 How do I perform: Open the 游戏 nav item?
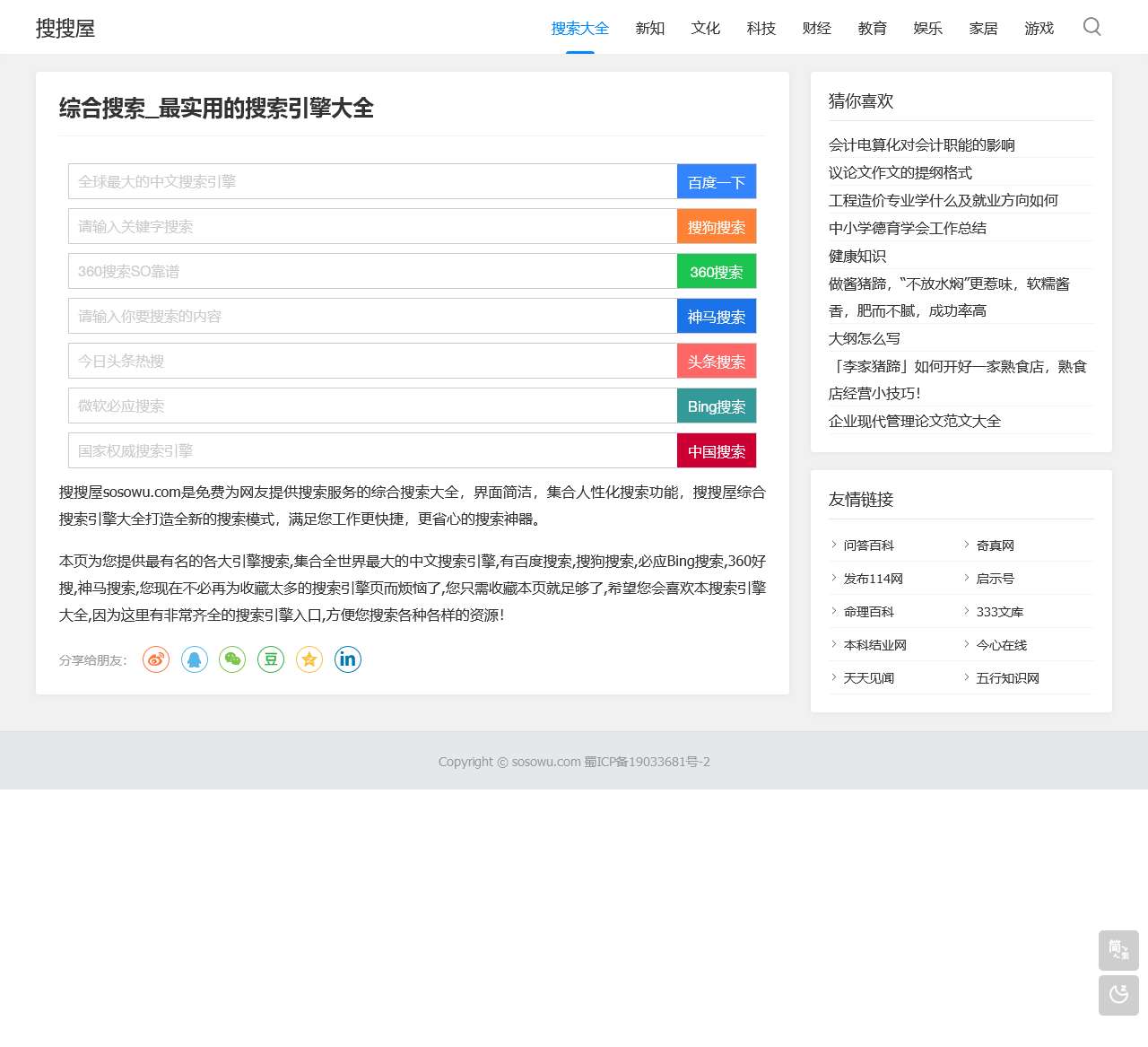click(1039, 28)
